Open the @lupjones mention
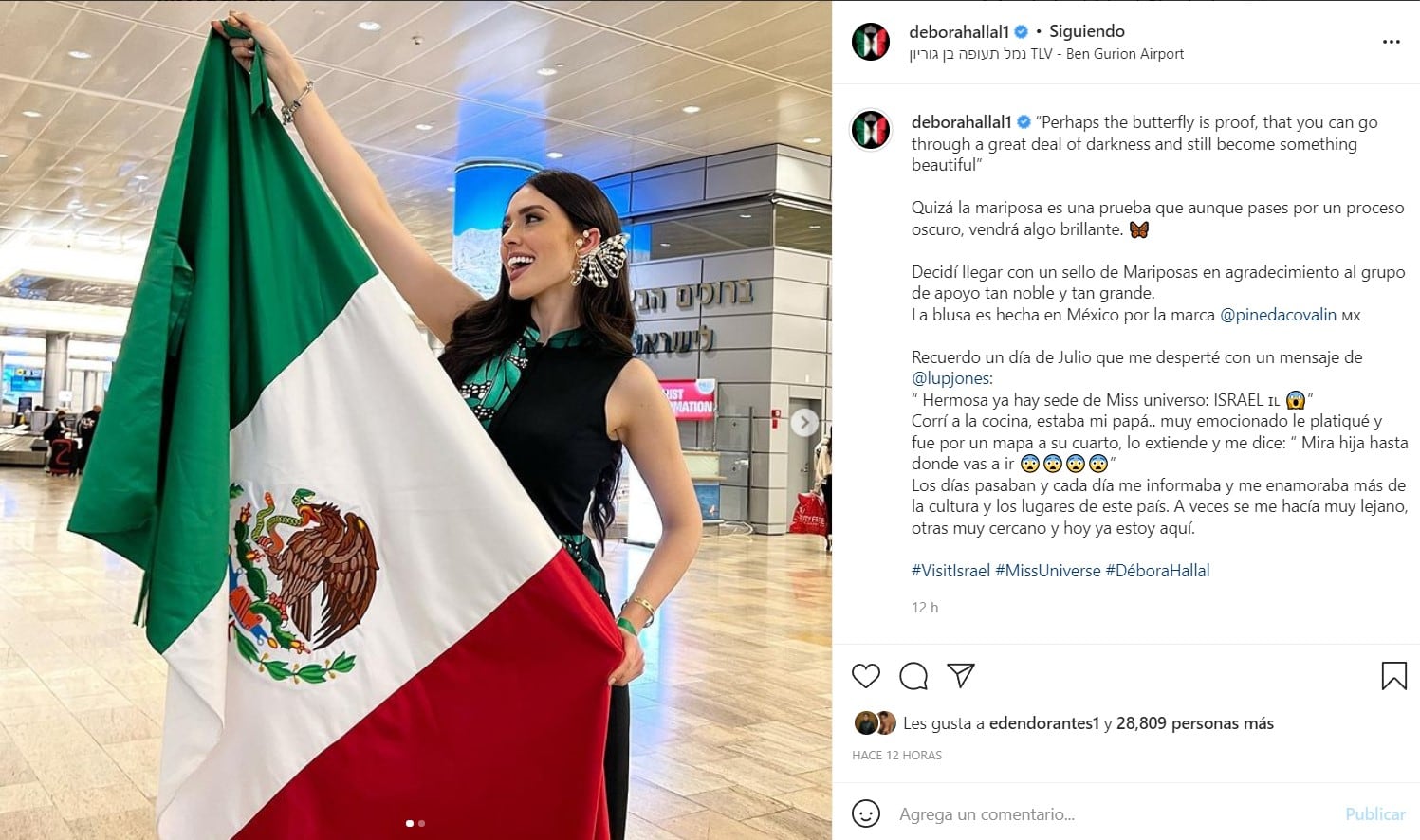The height and width of the screenshot is (840, 1420). click(950, 378)
